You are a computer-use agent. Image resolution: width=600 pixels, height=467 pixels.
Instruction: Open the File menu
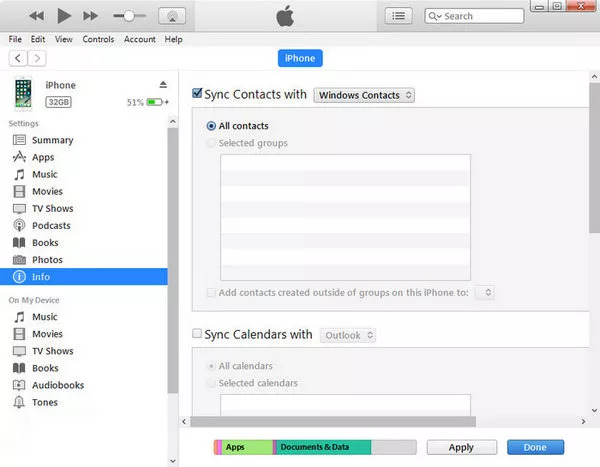pos(15,39)
